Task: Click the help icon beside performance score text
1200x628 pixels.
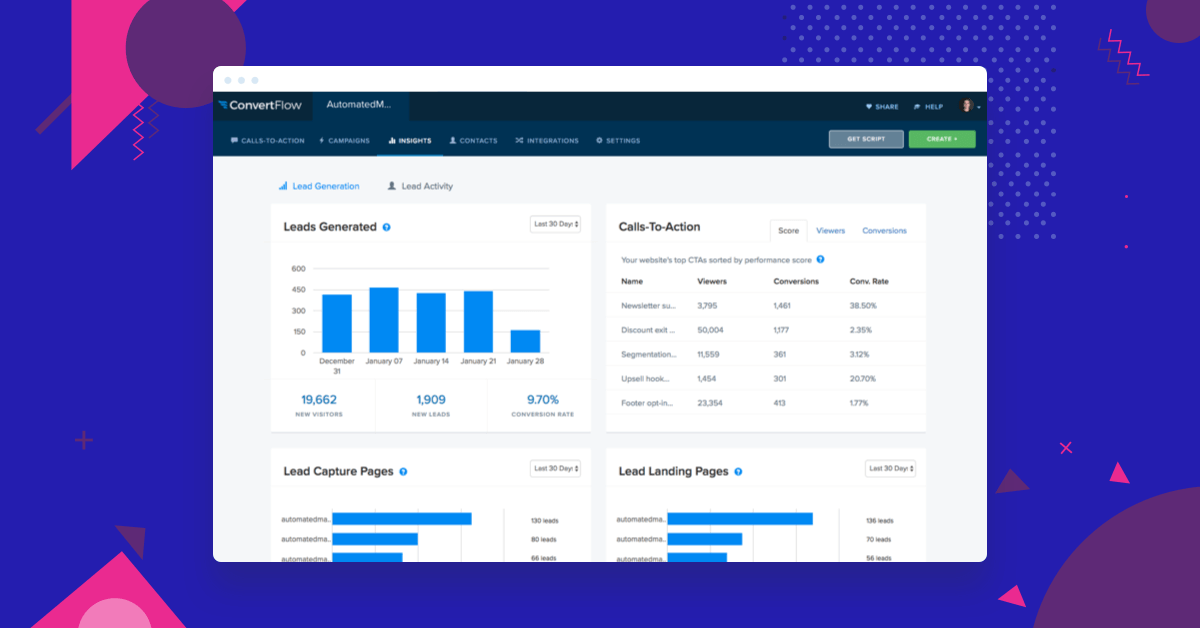Action: (x=819, y=258)
